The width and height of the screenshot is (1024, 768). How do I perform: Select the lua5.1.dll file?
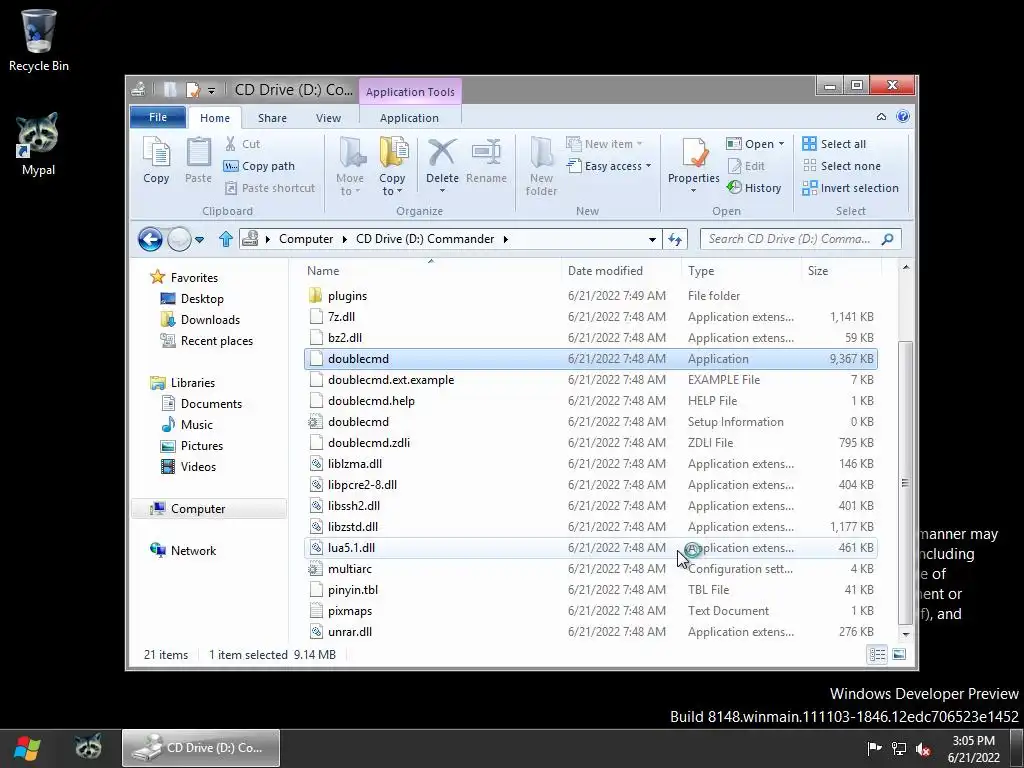[591, 548]
